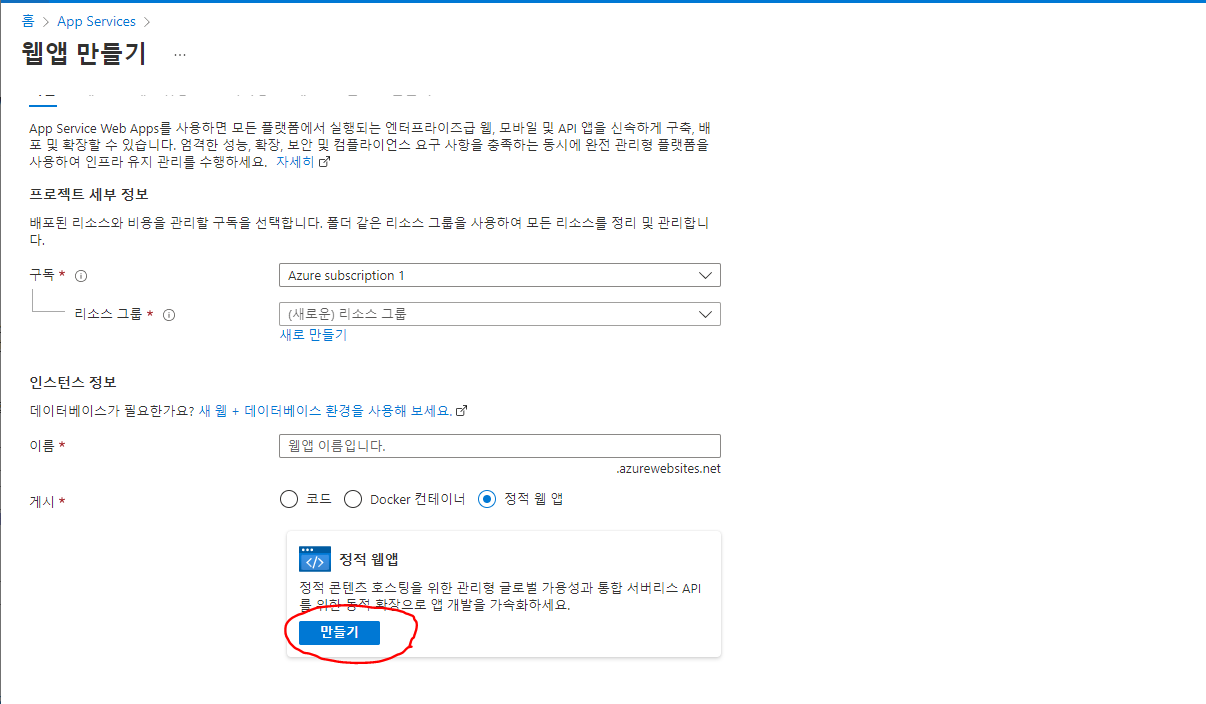Screen dimensions: 1206x704
Task: Open the ellipsis menu next to 웹앱 만들기
Action: point(180,54)
